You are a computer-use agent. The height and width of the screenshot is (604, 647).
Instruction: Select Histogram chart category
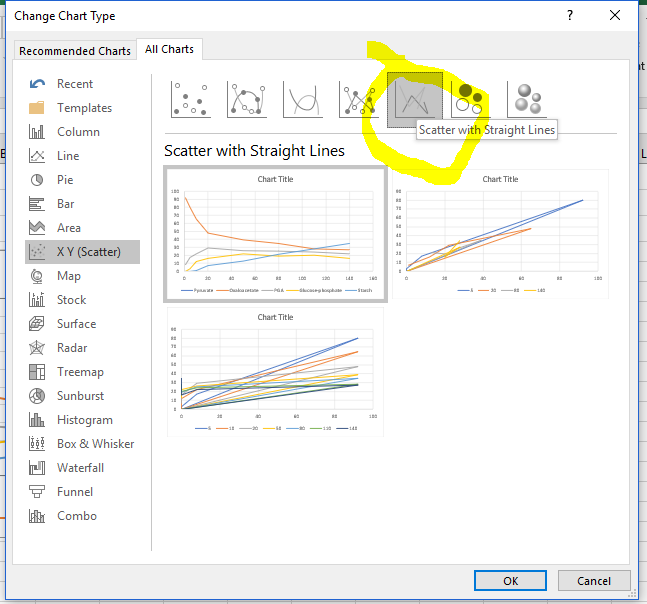[83, 420]
